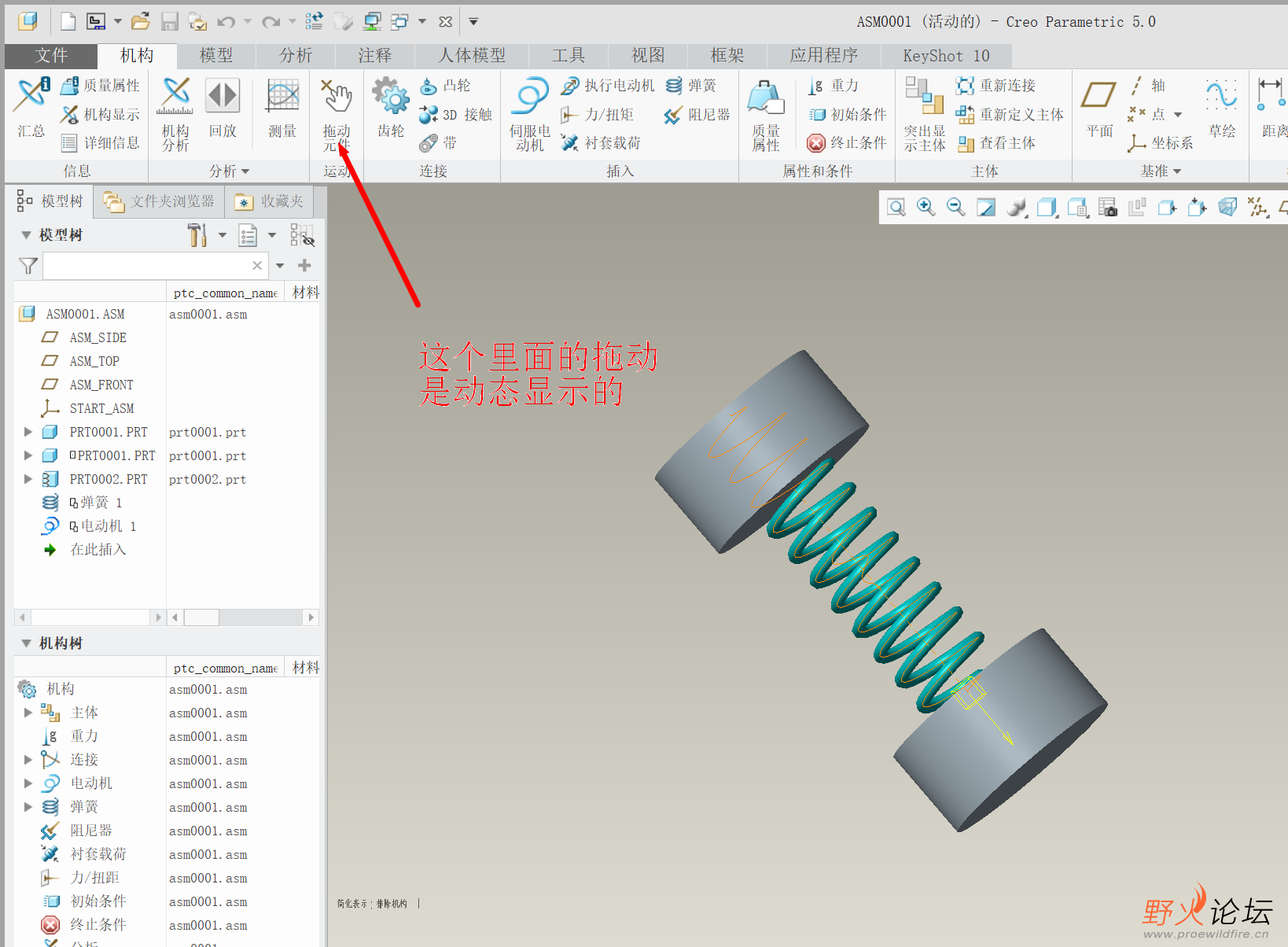Screen dimensions: 1288x947
Task: Create a datum 平面 plane
Action: (1099, 108)
